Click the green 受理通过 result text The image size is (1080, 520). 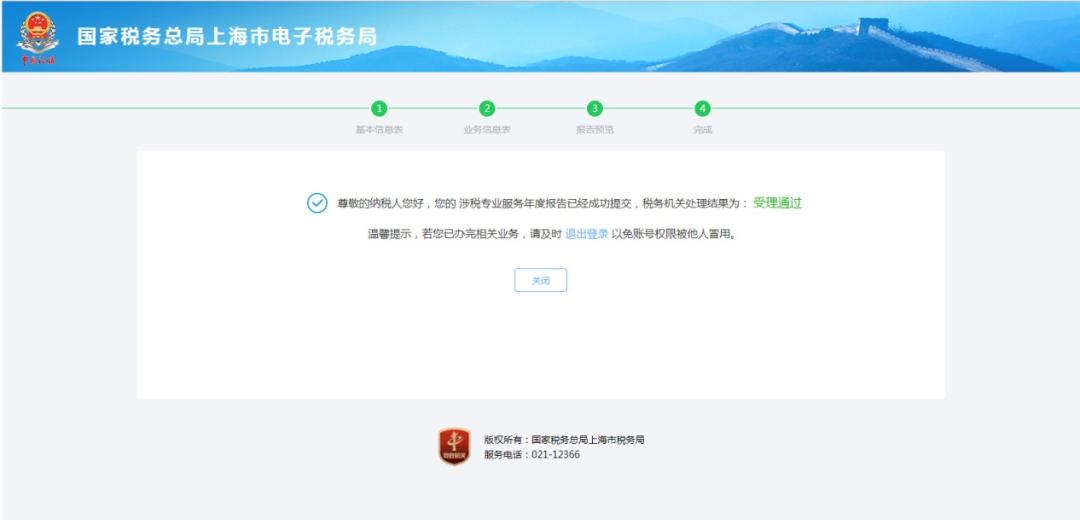777,203
